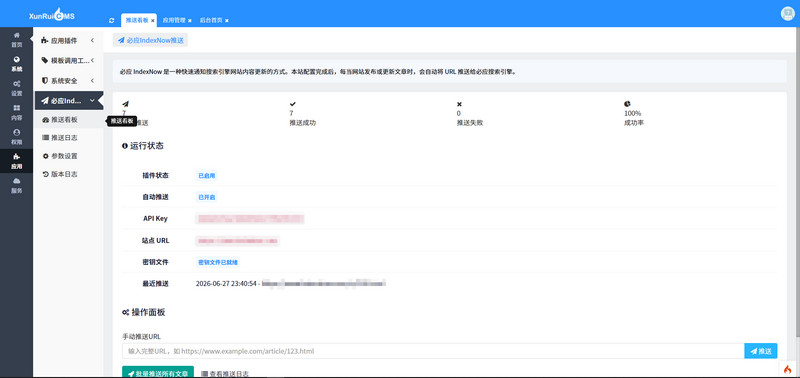Click the 密钥文件已就绪 badge
This screenshot has width=800, height=378.
tap(218, 262)
